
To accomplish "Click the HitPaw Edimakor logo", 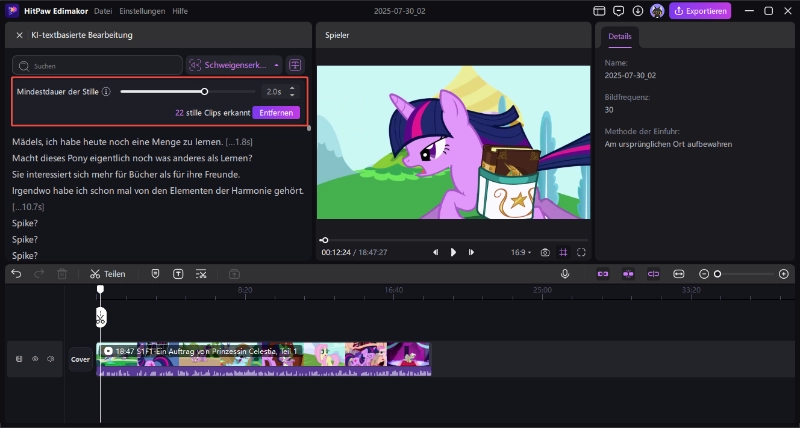I will point(13,11).
